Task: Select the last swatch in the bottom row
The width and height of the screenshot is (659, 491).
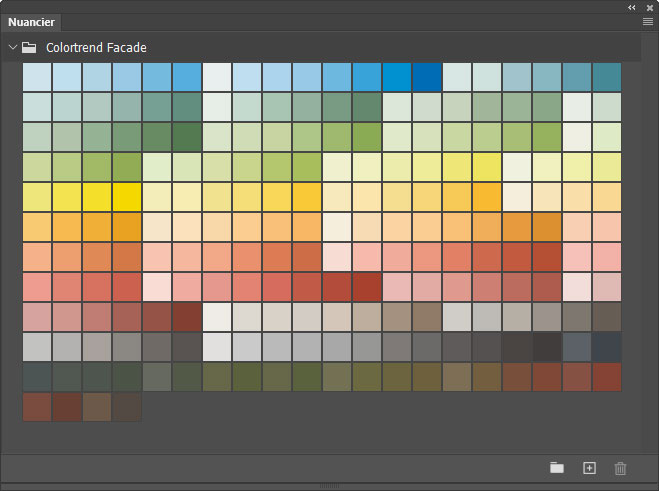Action: tap(127, 407)
